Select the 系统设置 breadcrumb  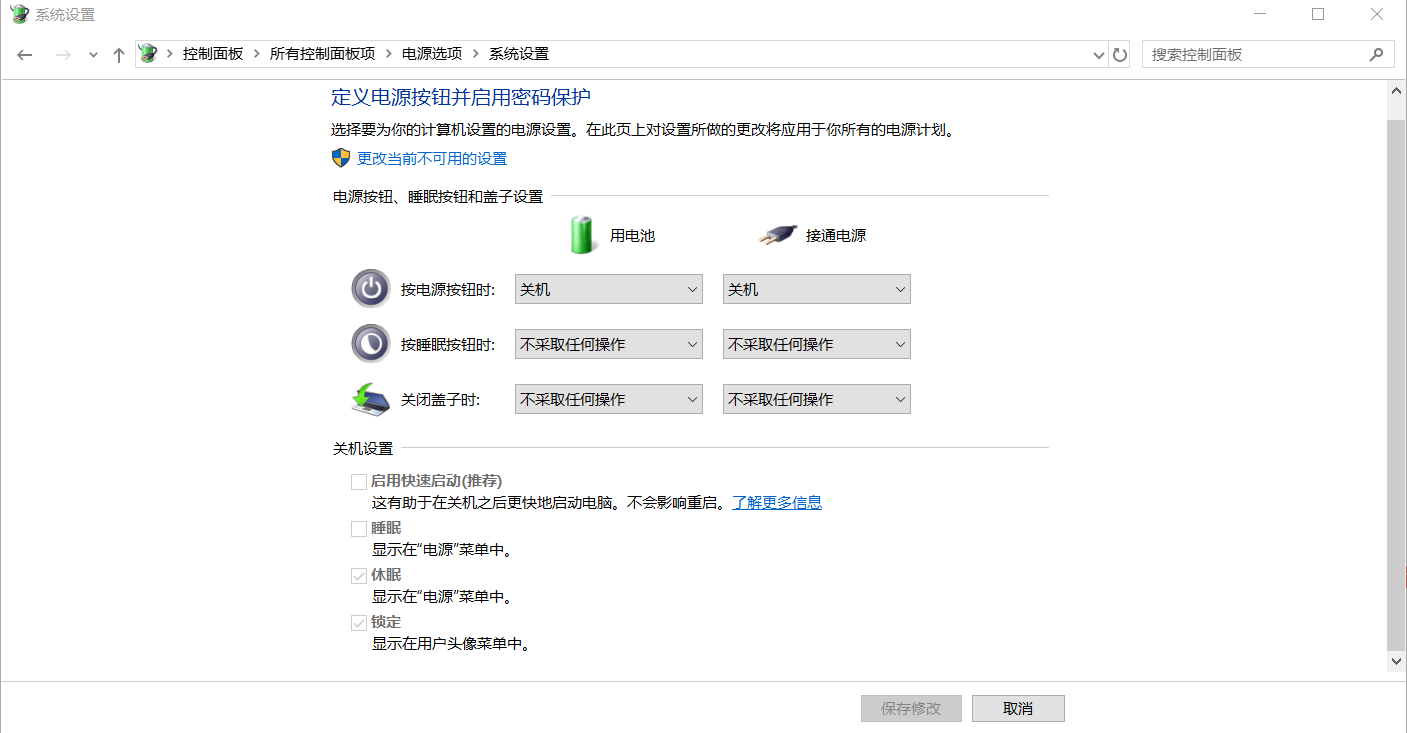pyautogui.click(x=519, y=54)
